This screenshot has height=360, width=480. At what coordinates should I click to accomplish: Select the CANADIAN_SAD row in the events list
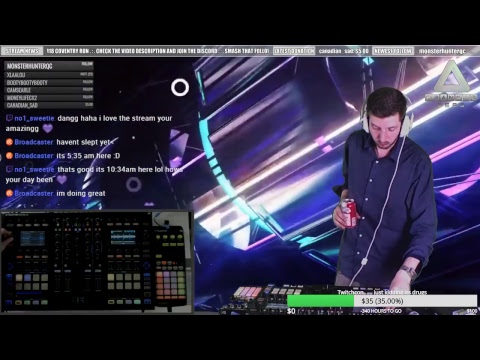[x=49, y=105]
